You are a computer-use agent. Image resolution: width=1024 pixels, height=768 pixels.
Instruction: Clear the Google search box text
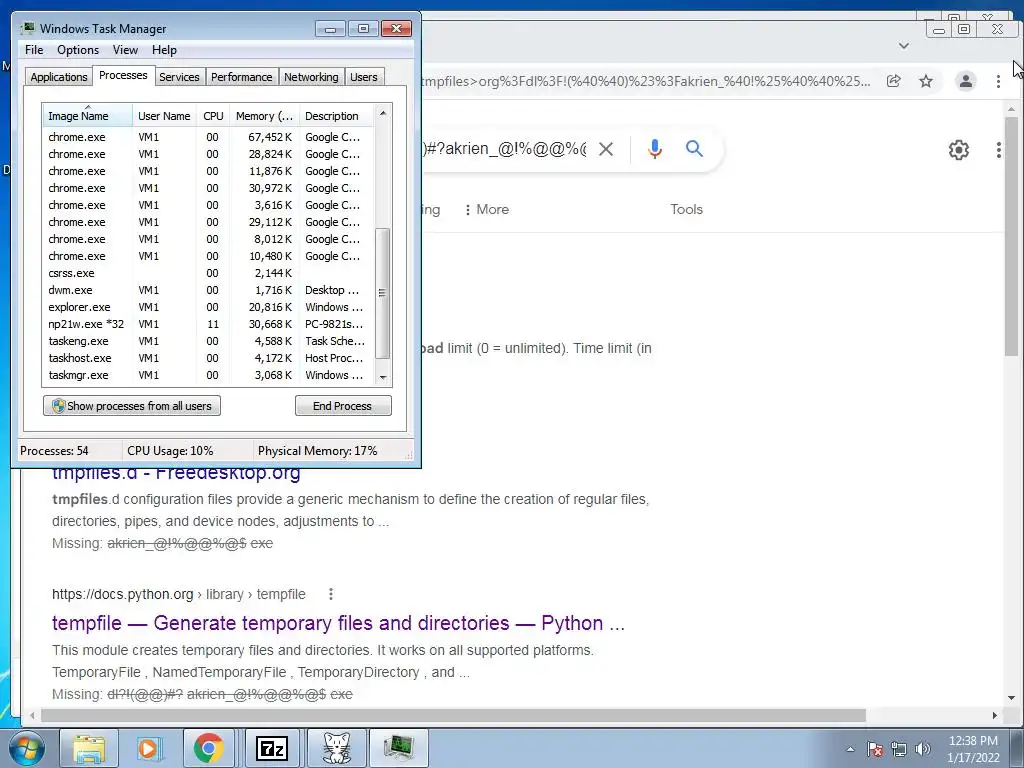pyautogui.click(x=606, y=150)
